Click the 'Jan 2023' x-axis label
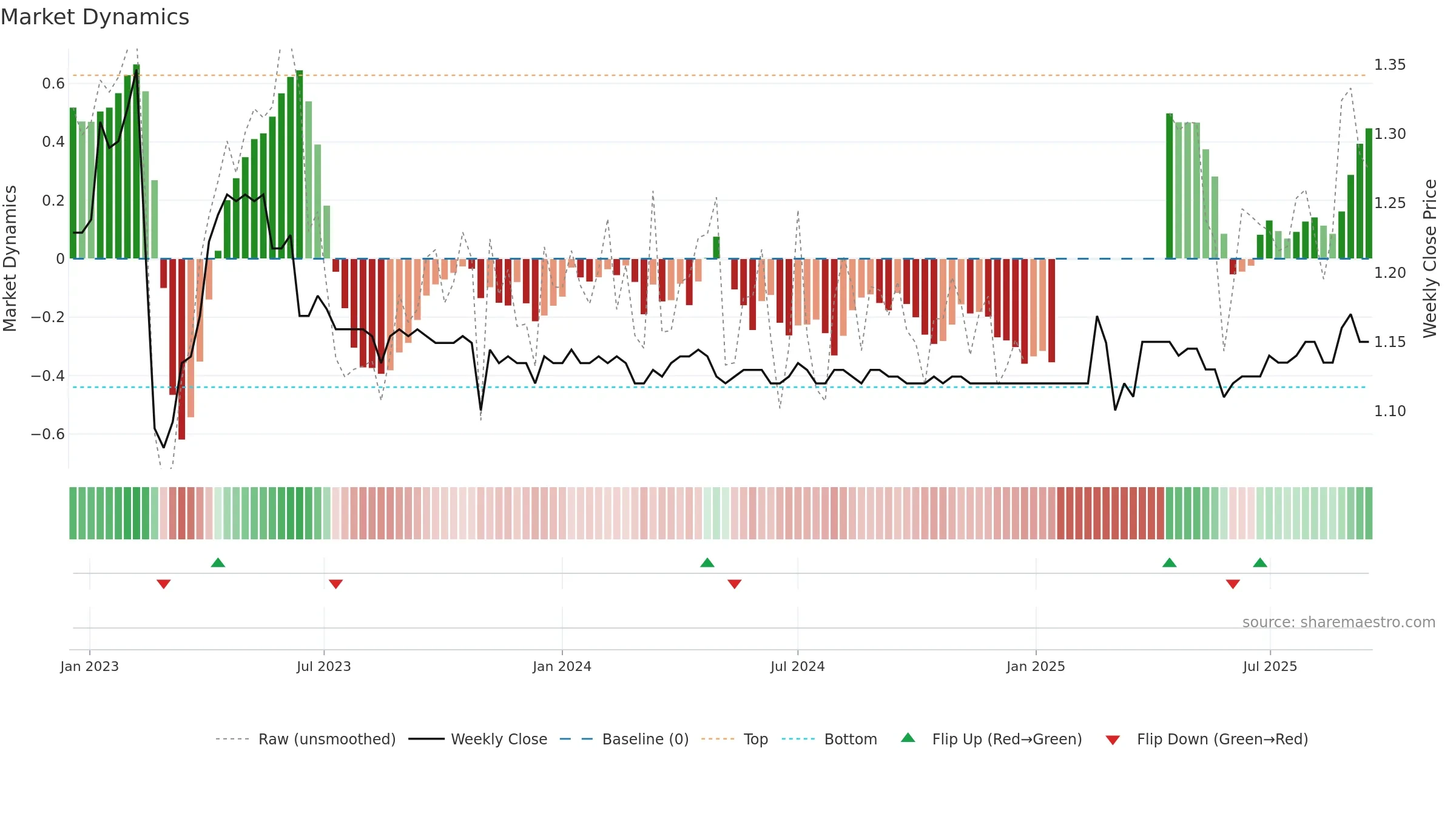This screenshot has height=819, width=1456. tap(90, 667)
